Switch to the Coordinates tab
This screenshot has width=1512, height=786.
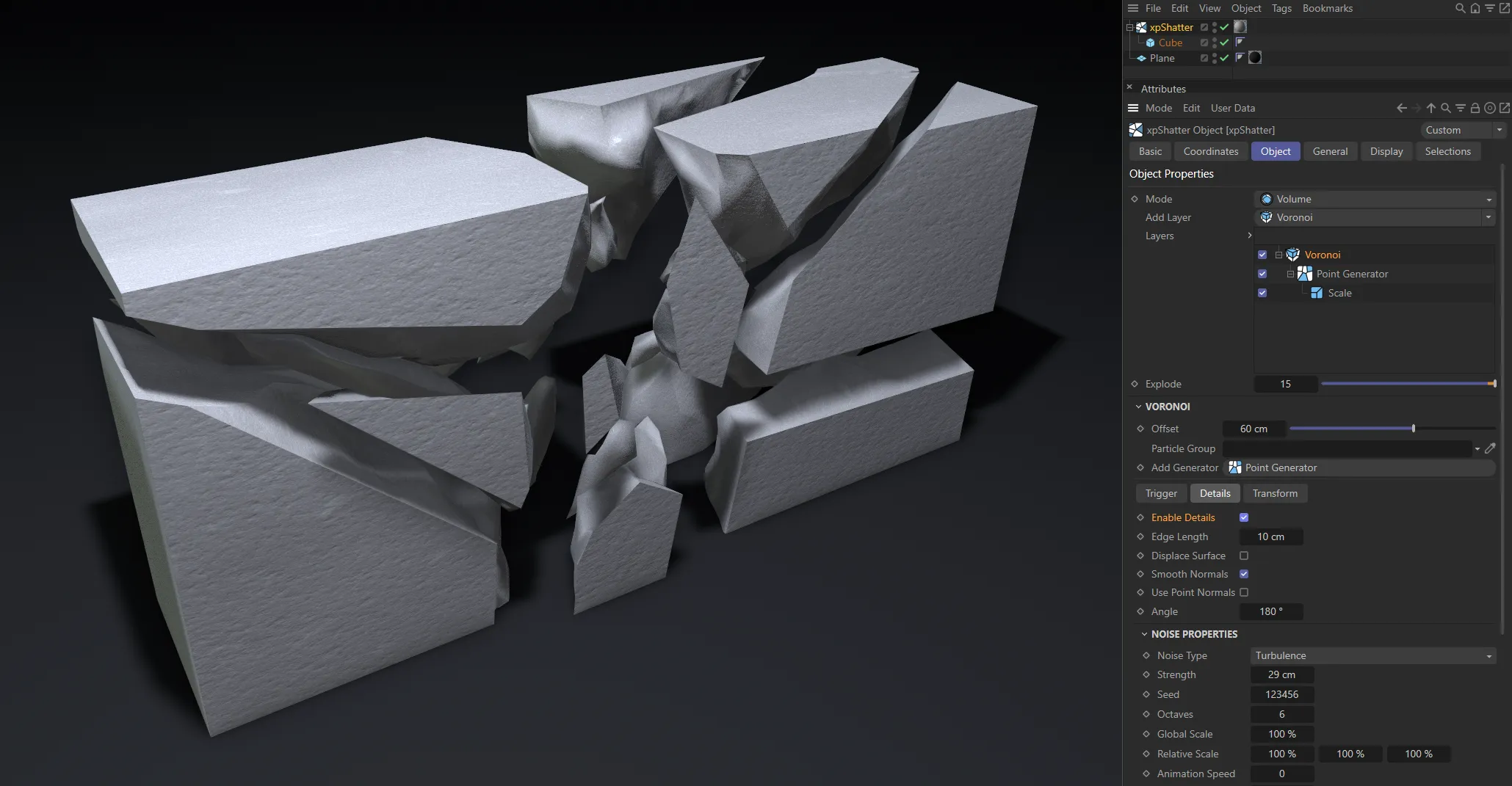point(1210,151)
